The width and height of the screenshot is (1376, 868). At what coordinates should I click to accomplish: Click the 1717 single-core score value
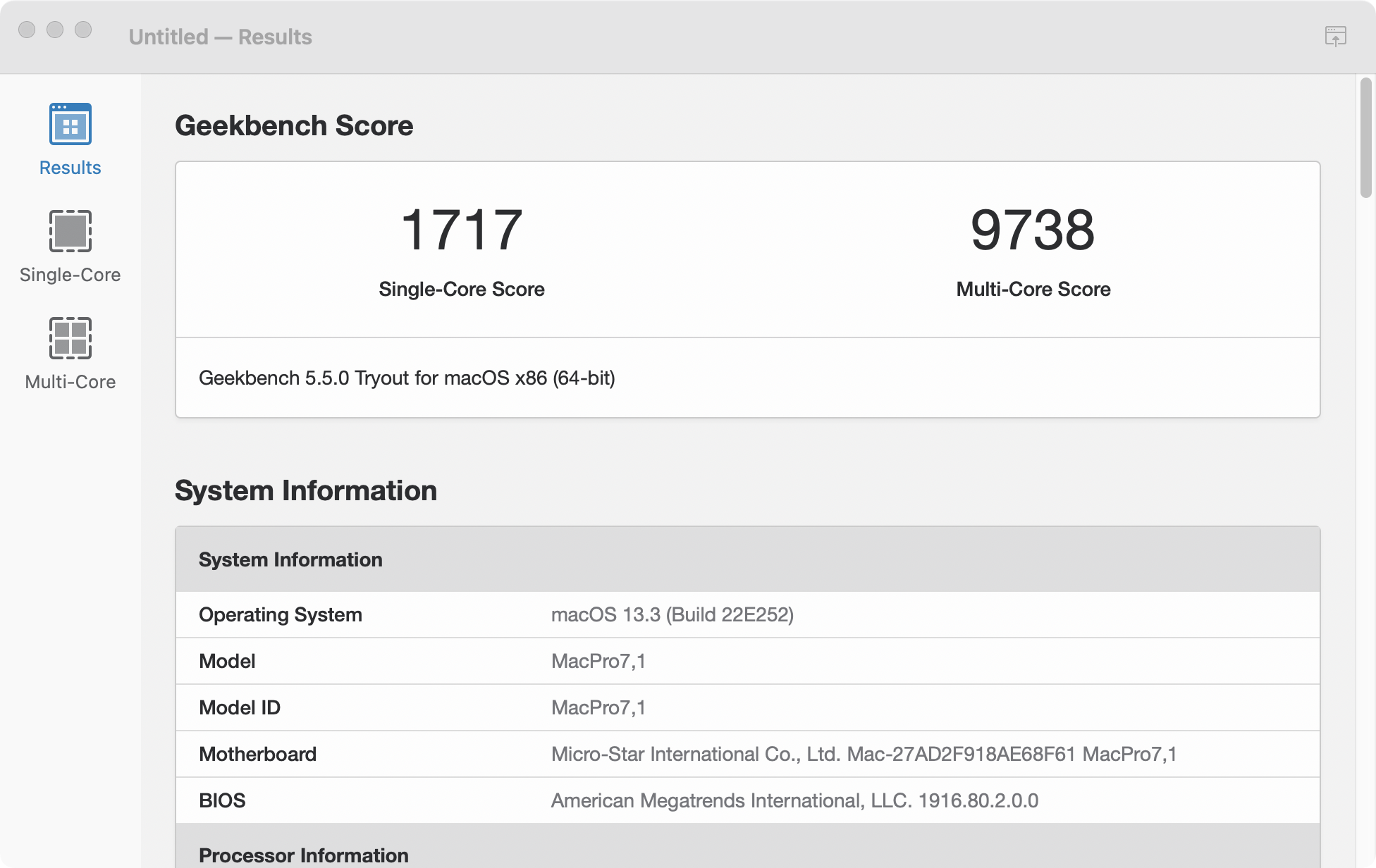pos(461,230)
